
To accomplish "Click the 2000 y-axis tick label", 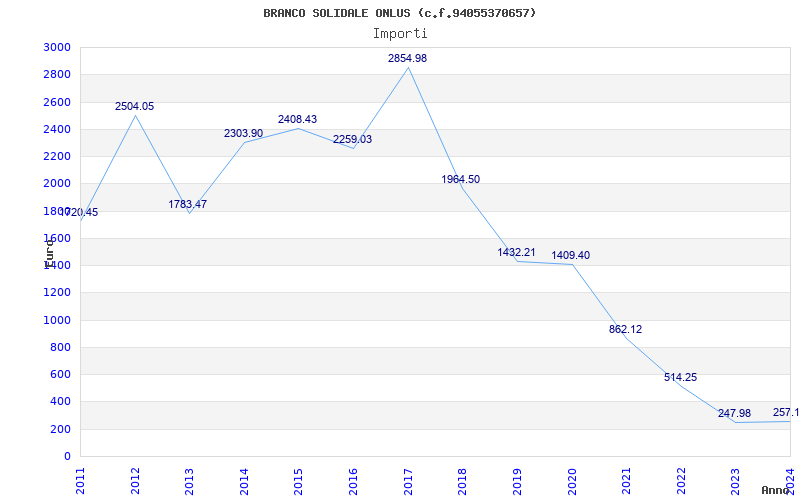I will click(x=57, y=184).
